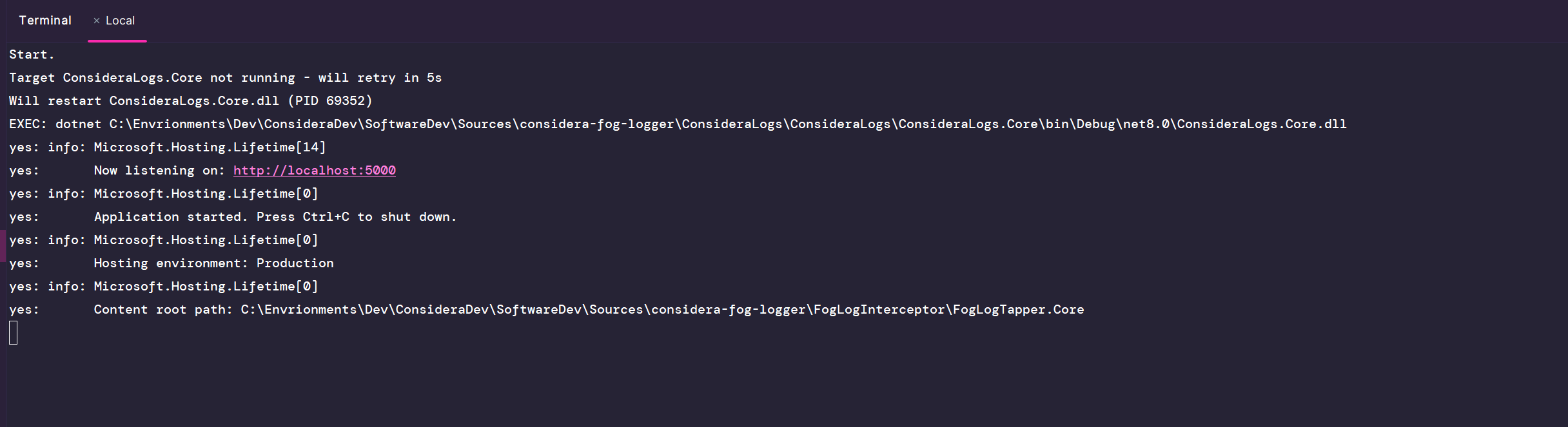
Task: Click the 'Start.' output line
Action: point(32,55)
